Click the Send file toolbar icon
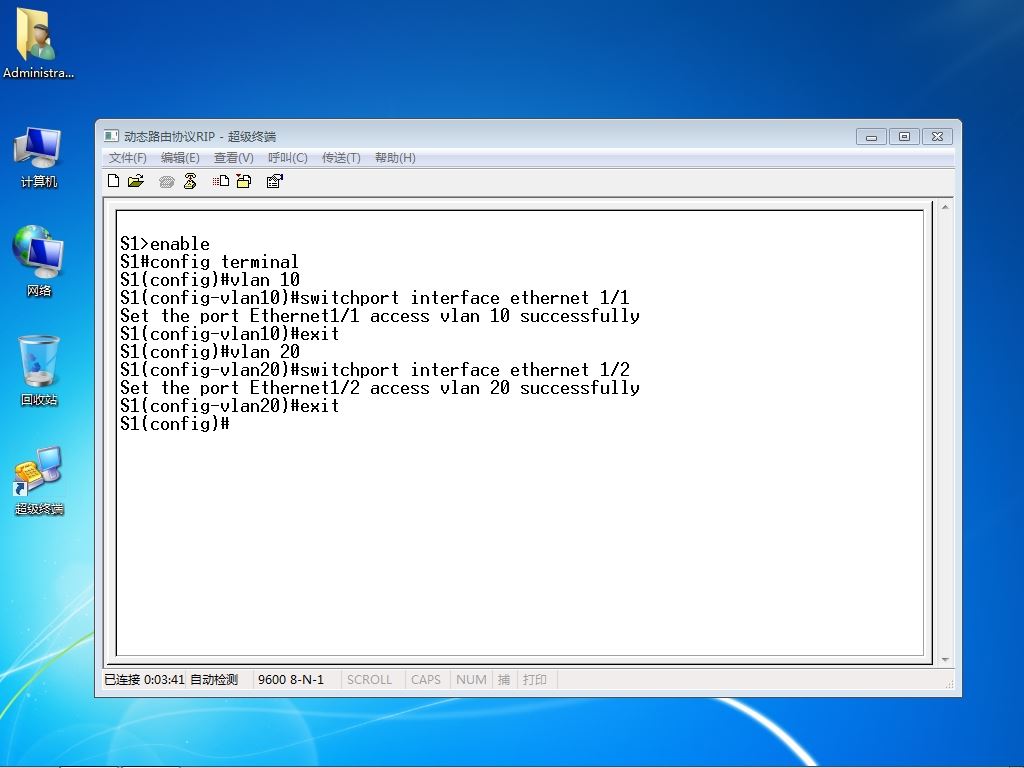 pyautogui.click(x=221, y=181)
